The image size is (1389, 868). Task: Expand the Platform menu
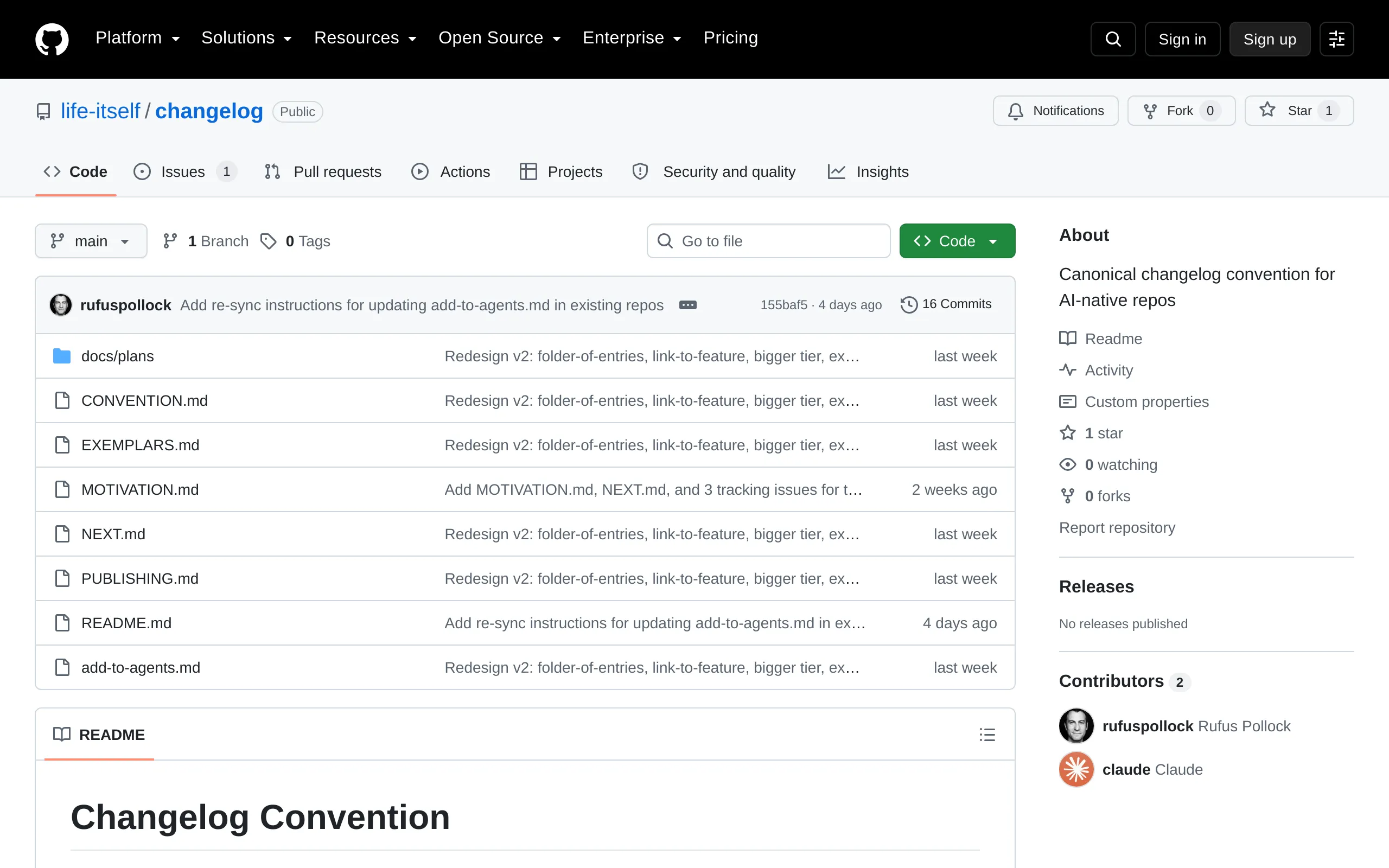pyautogui.click(x=138, y=38)
